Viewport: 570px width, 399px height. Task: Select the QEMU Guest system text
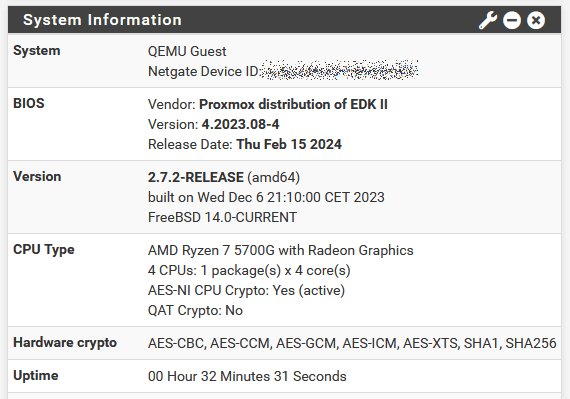pos(187,51)
